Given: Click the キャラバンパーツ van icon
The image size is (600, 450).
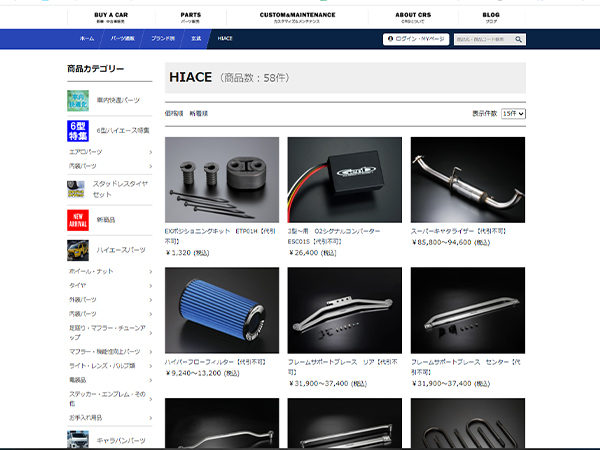Looking at the screenshot, I should pyautogui.click(x=78, y=439).
